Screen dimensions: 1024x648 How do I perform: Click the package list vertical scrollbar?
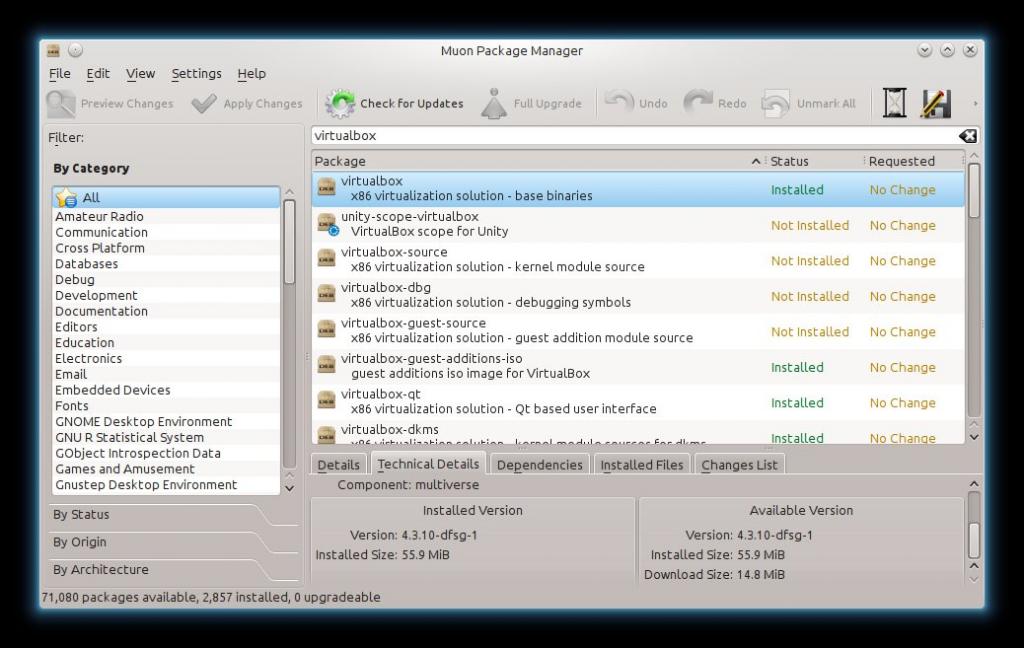pos(973,300)
